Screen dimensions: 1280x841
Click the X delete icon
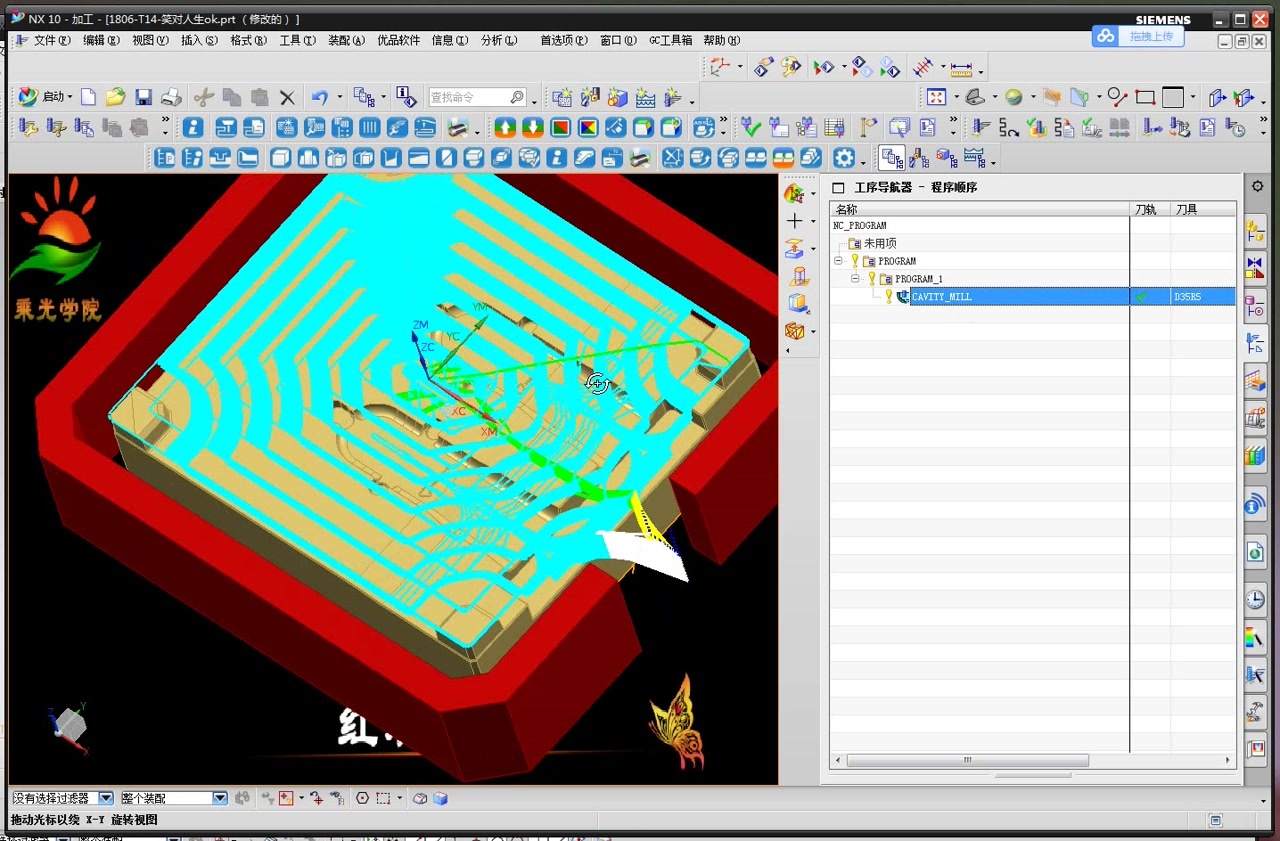point(287,97)
